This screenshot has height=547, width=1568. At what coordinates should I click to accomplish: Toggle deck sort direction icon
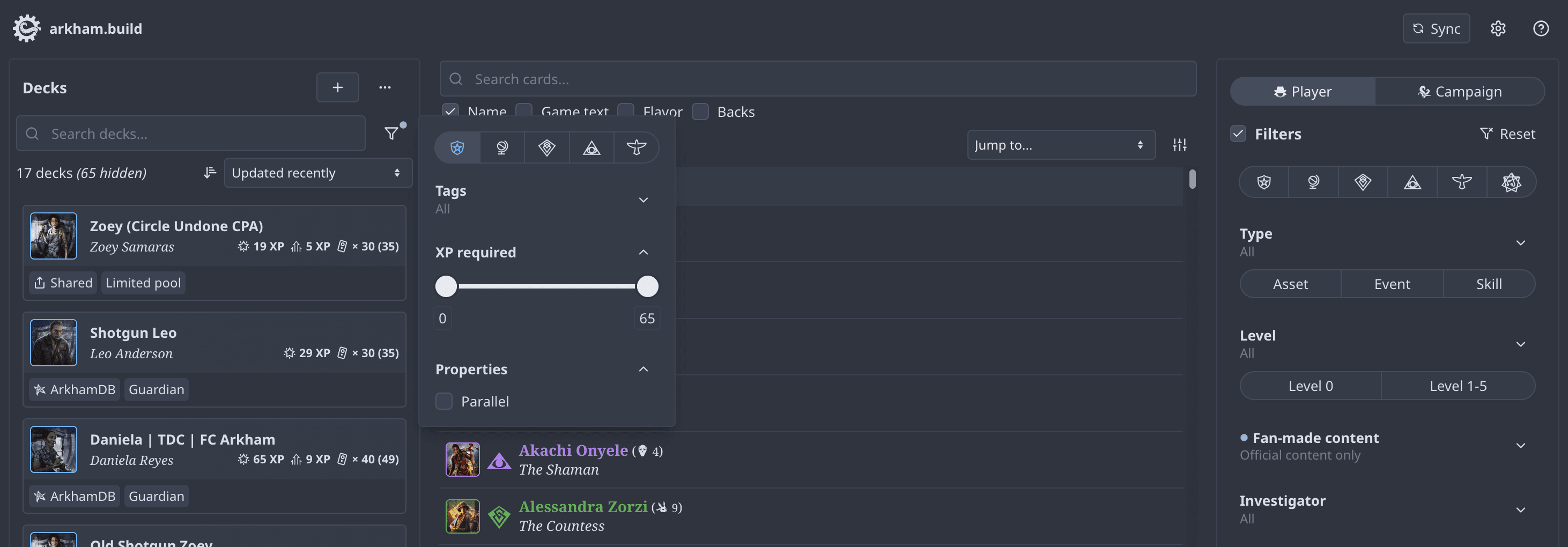210,173
